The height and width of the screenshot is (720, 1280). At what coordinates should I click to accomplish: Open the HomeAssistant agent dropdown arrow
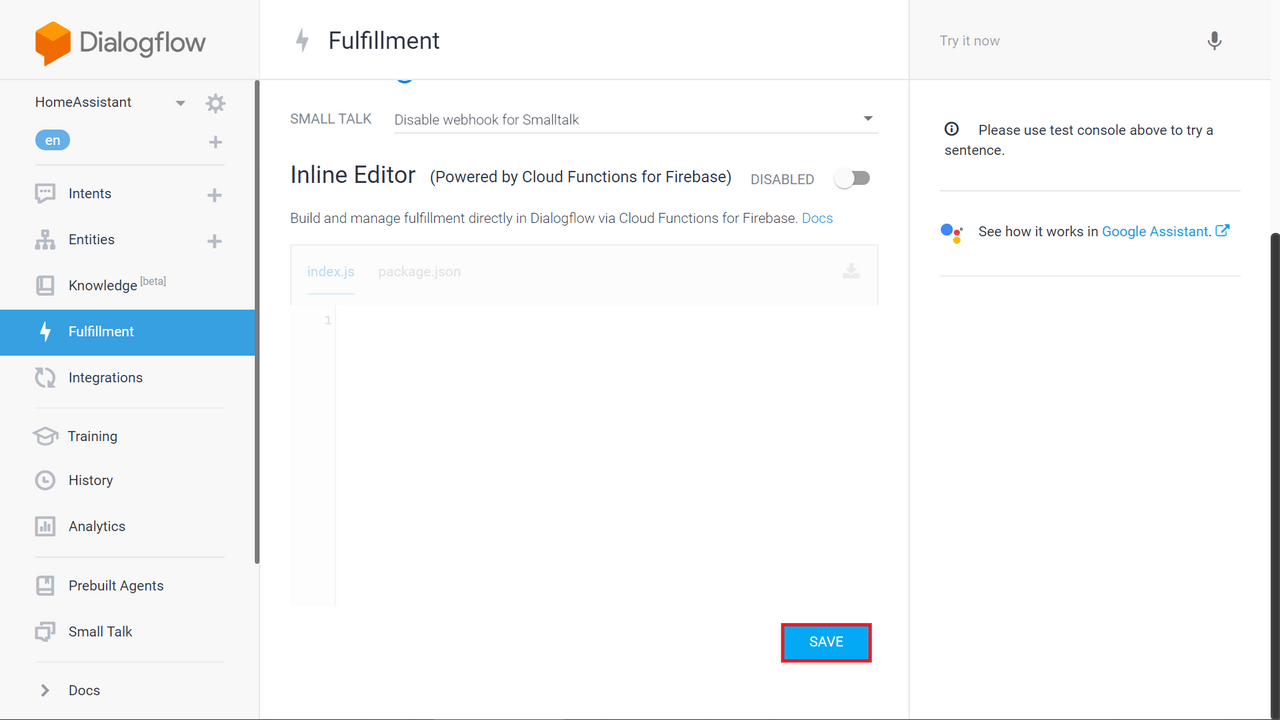pyautogui.click(x=180, y=103)
